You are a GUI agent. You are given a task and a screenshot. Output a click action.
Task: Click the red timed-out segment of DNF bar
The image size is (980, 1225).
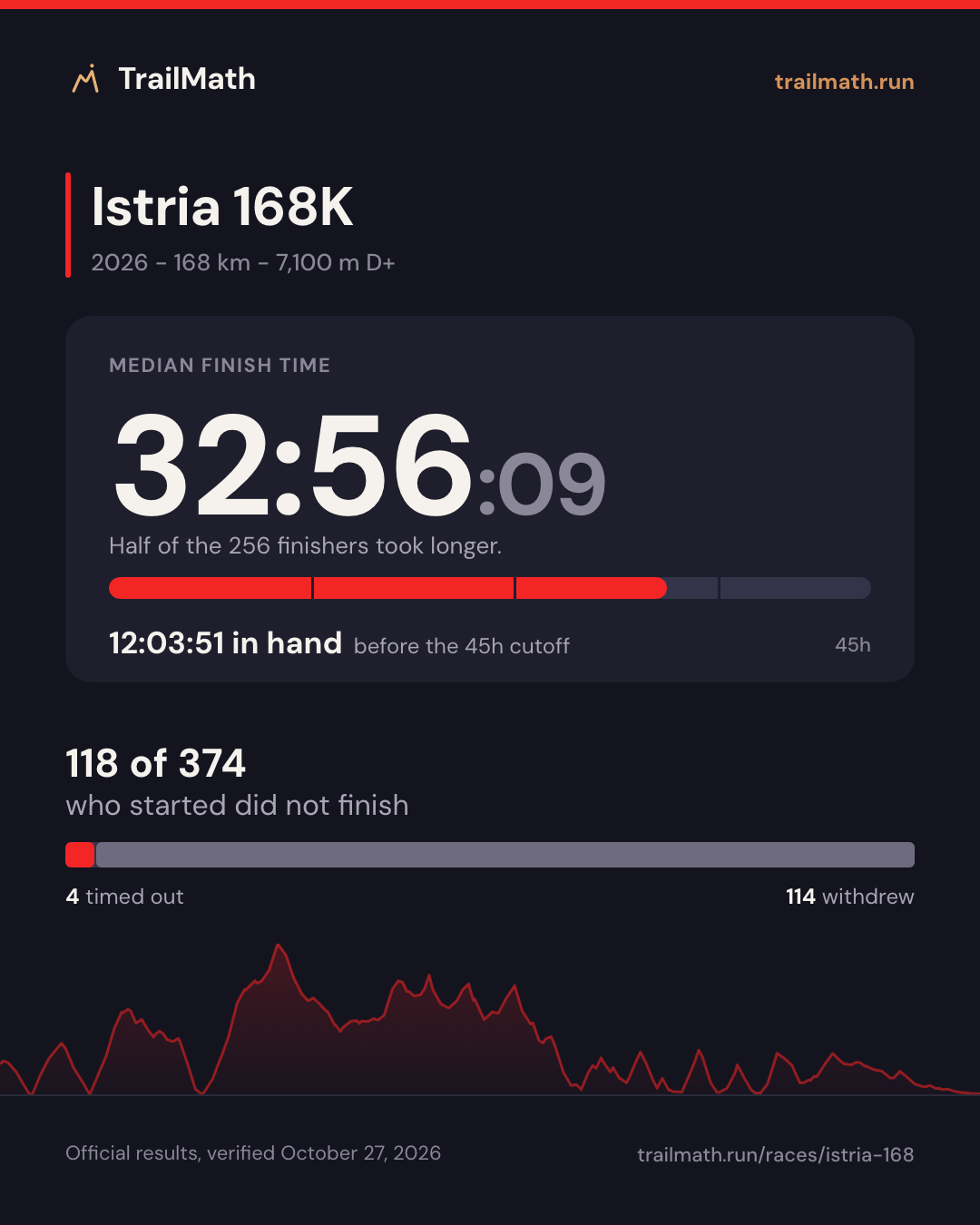80,855
